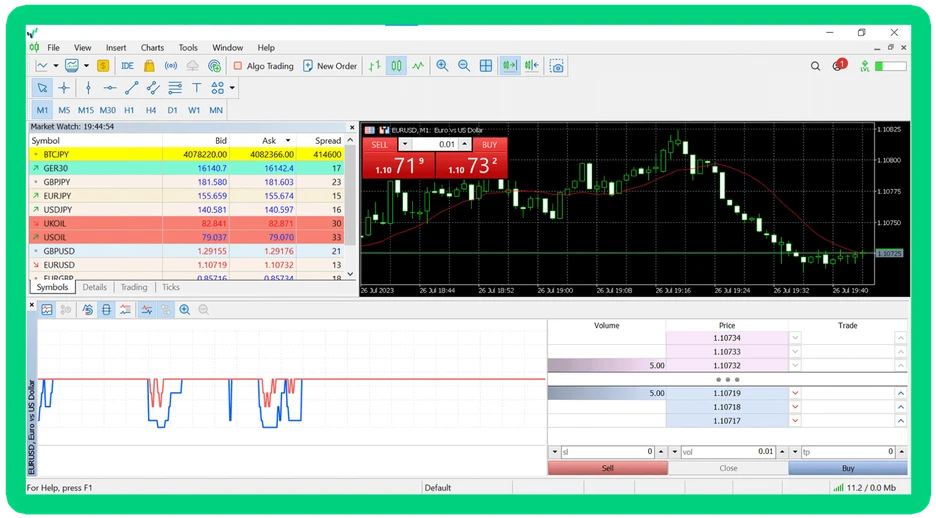Viewport: 936px width, 518px height.
Task: Select the equidistant channel tool
Action: coord(153,88)
